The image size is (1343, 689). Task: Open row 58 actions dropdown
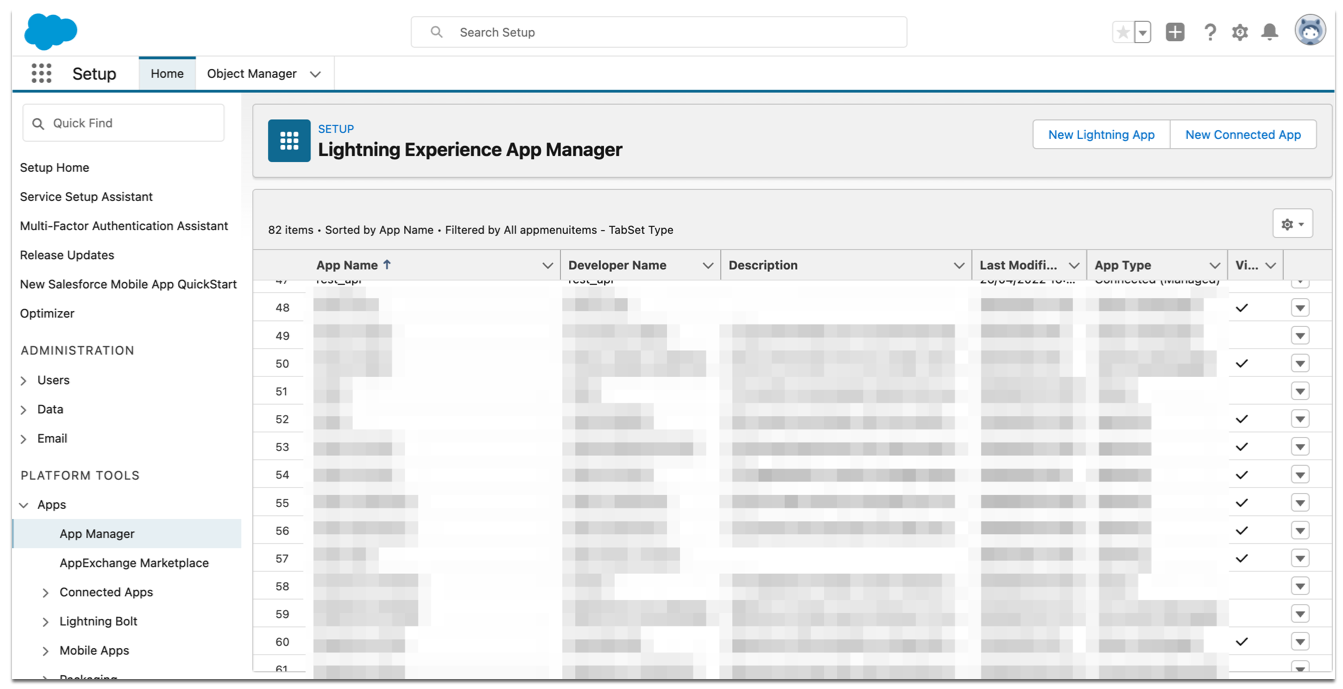click(x=1300, y=586)
